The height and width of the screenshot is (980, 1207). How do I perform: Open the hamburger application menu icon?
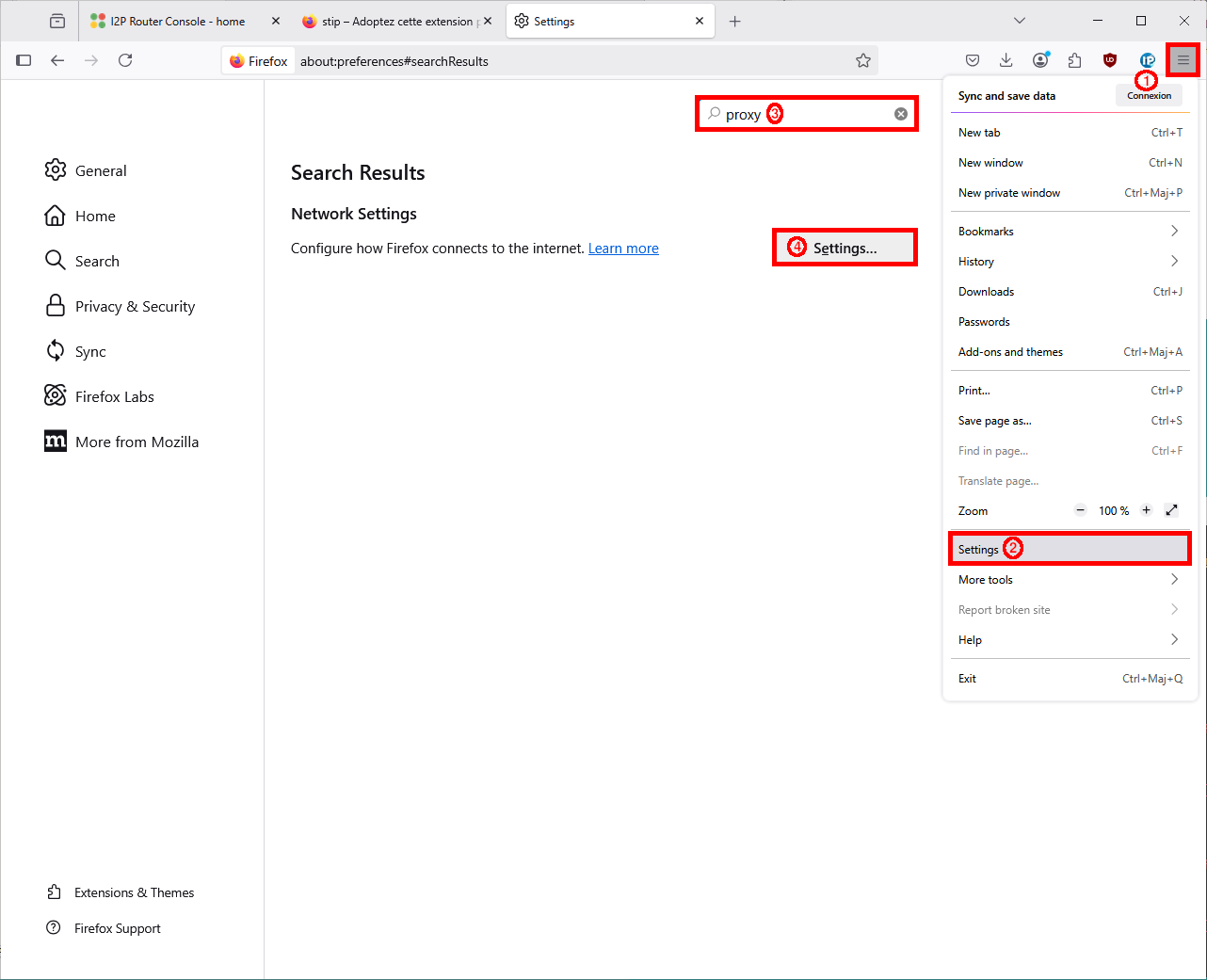pos(1183,59)
